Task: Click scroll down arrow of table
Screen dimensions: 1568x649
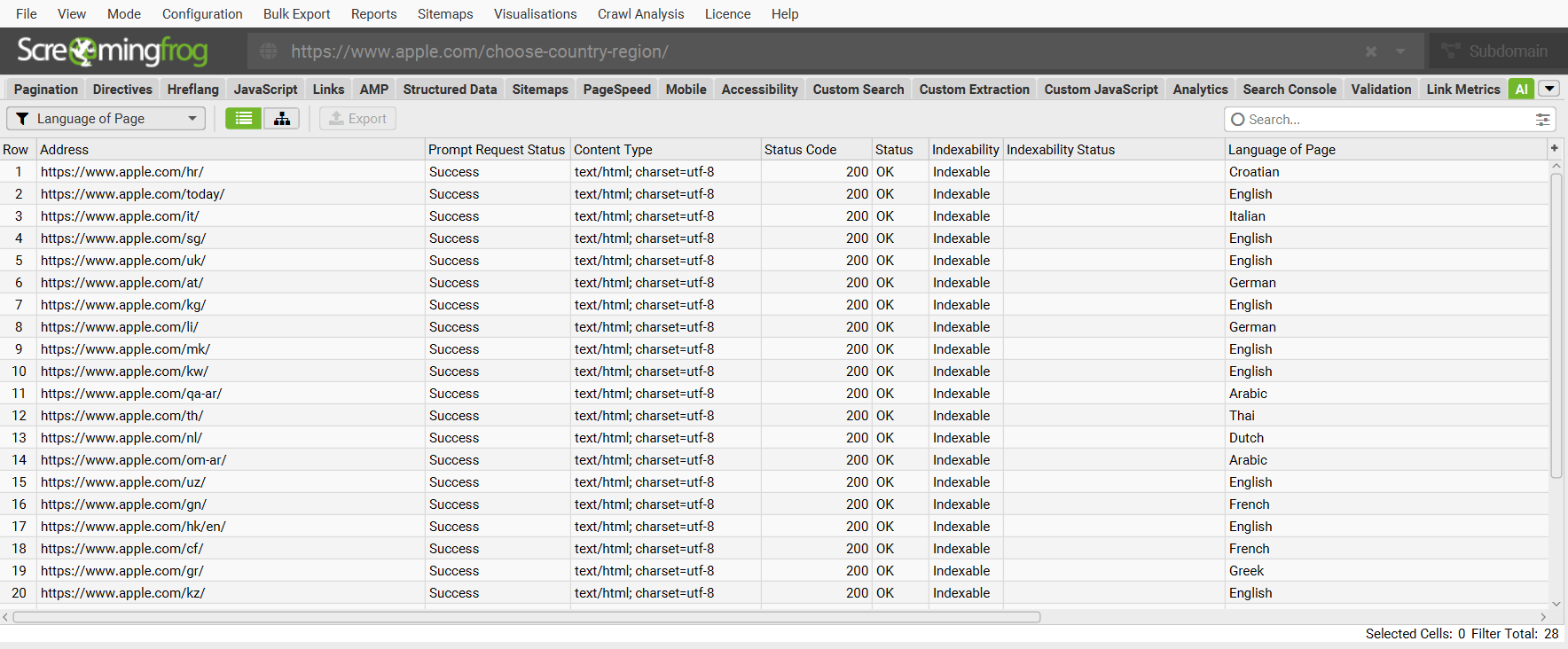Action: [x=1556, y=604]
